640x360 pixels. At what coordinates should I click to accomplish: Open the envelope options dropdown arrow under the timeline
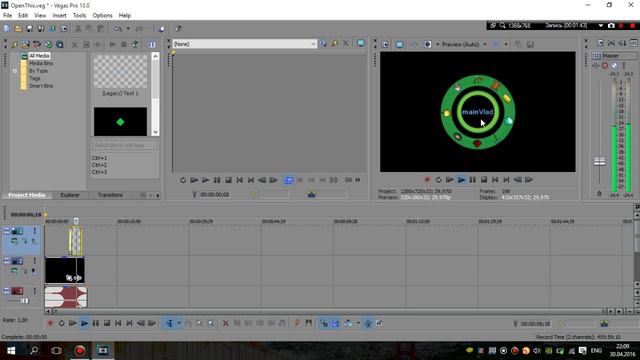coord(358,323)
